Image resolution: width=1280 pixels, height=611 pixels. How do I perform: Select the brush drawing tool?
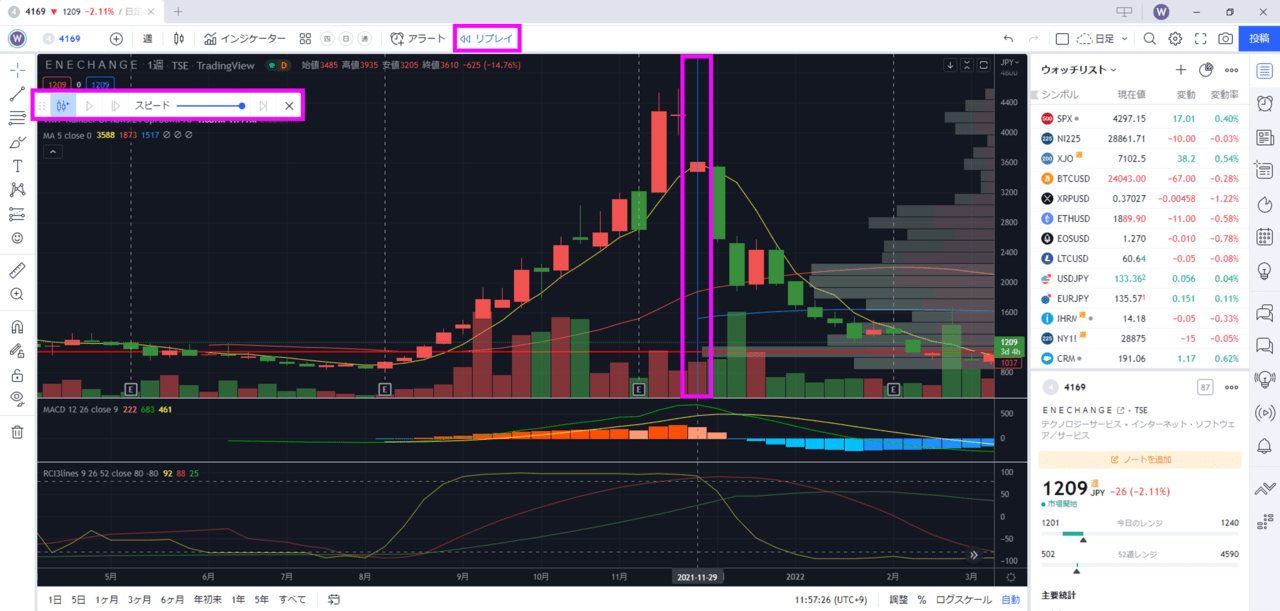coord(17,142)
